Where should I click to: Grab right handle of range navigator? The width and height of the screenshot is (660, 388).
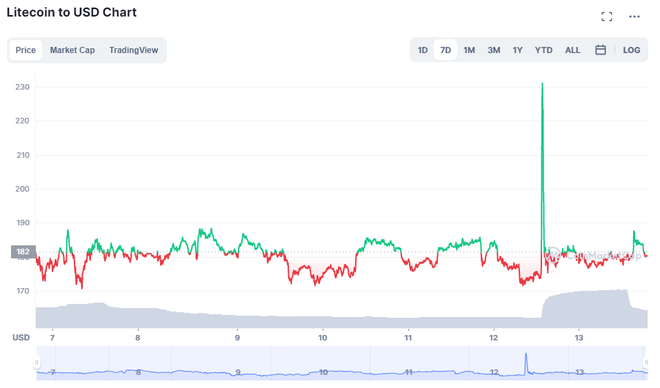(x=646, y=362)
